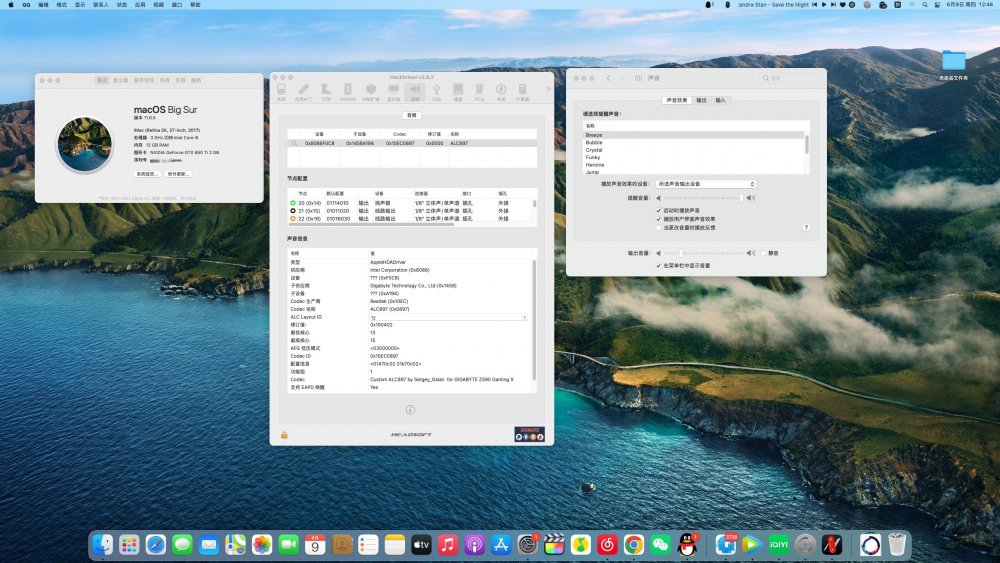Select the 音频 tab in Hackintool
Screen dimensions: 1000x563
412,115
